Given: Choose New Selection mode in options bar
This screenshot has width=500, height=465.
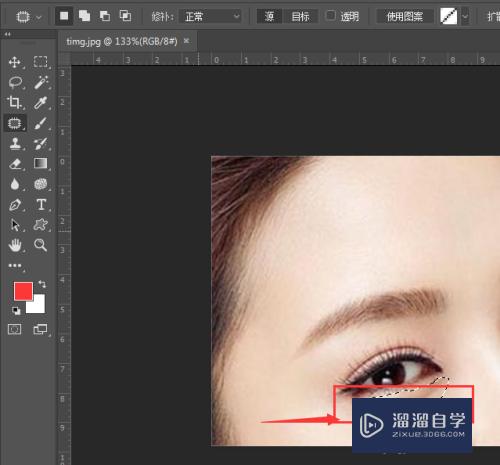Looking at the screenshot, I should point(64,16).
